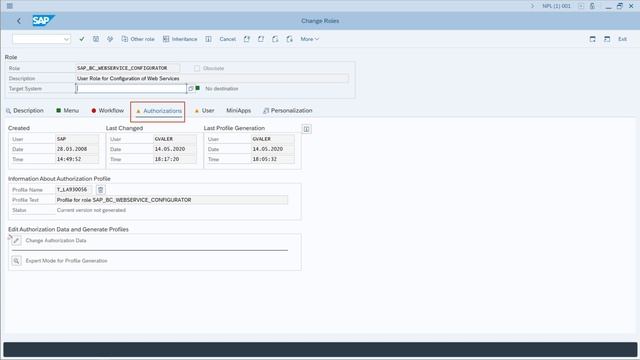
Task: Click the third icon right of Cancel
Action: point(275,39)
